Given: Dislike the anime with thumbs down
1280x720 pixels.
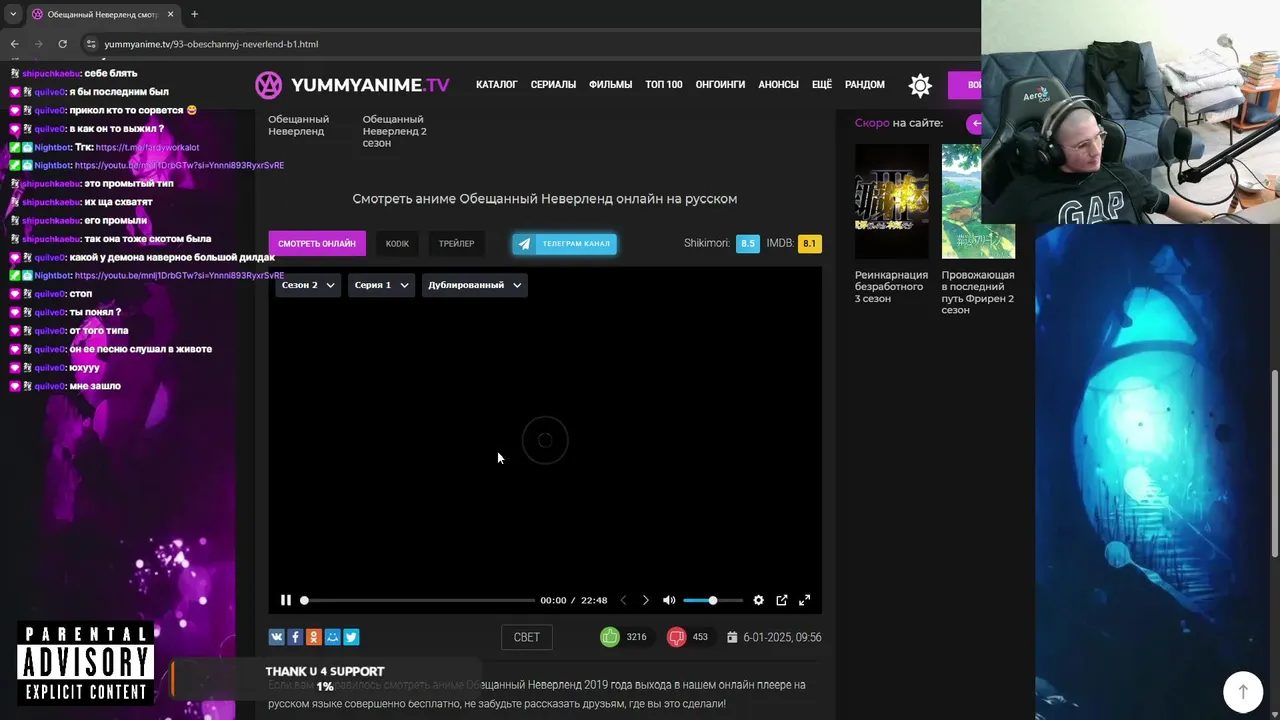Looking at the screenshot, I should click(x=677, y=637).
